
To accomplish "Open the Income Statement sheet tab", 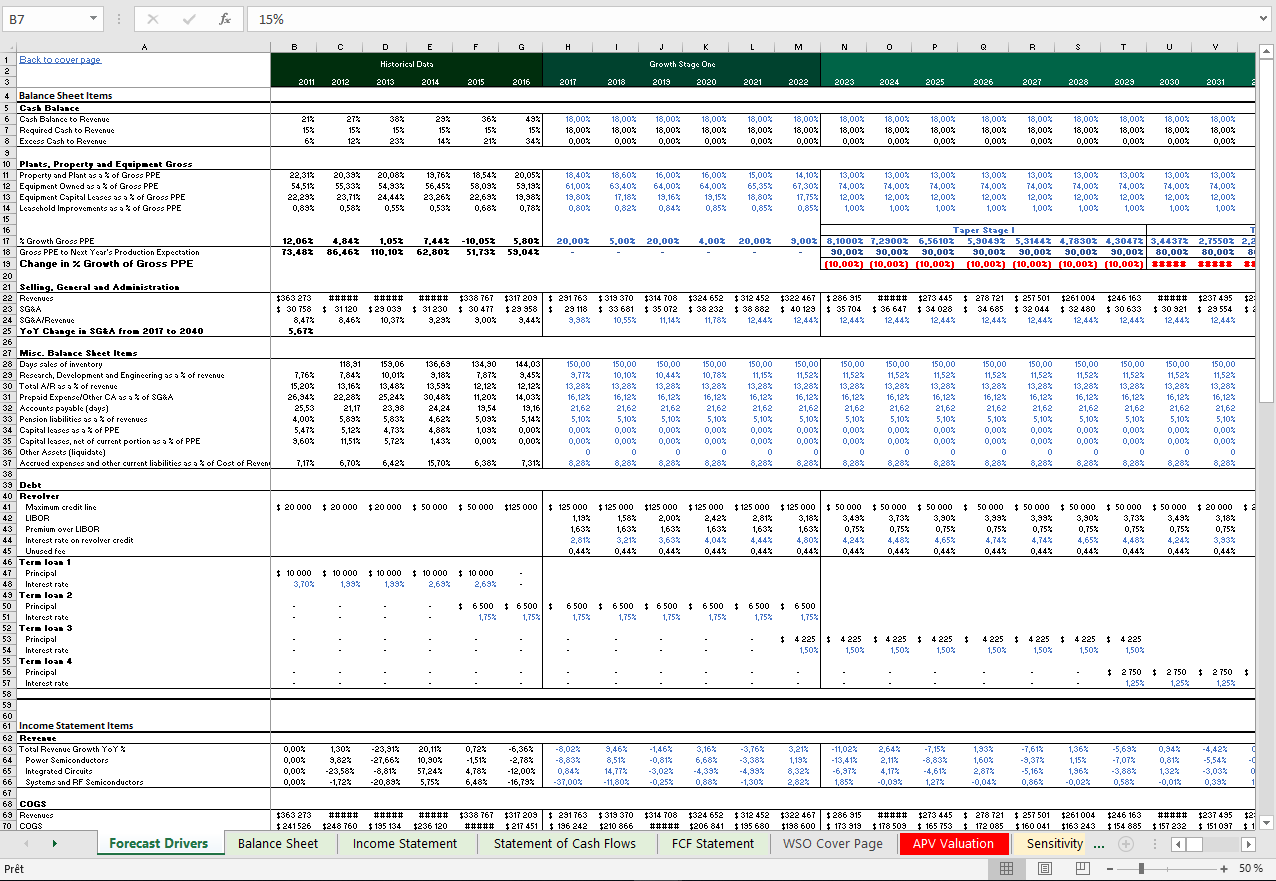I will tap(405, 843).
